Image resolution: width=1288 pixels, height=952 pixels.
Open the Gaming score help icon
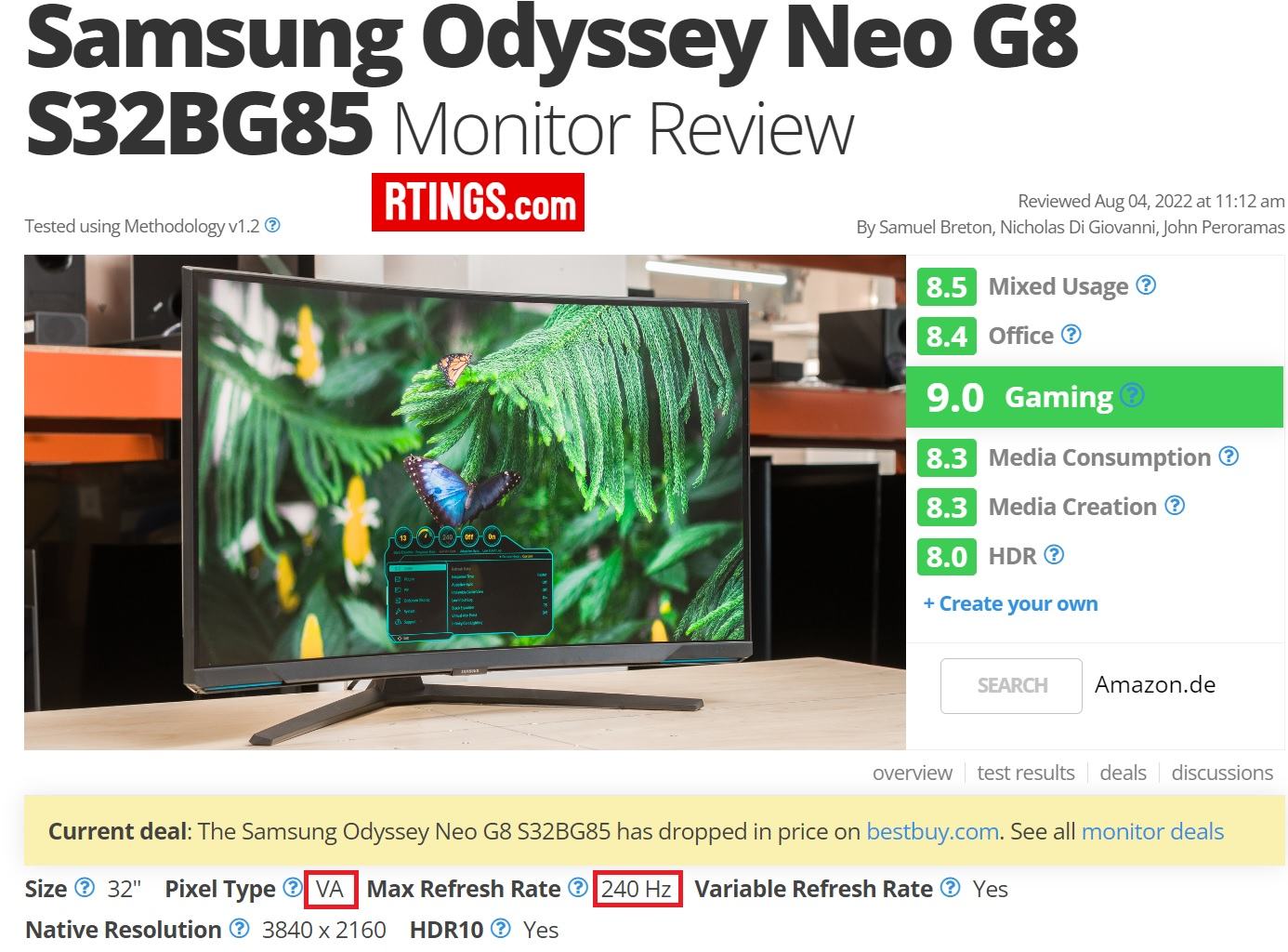[x=1131, y=396]
